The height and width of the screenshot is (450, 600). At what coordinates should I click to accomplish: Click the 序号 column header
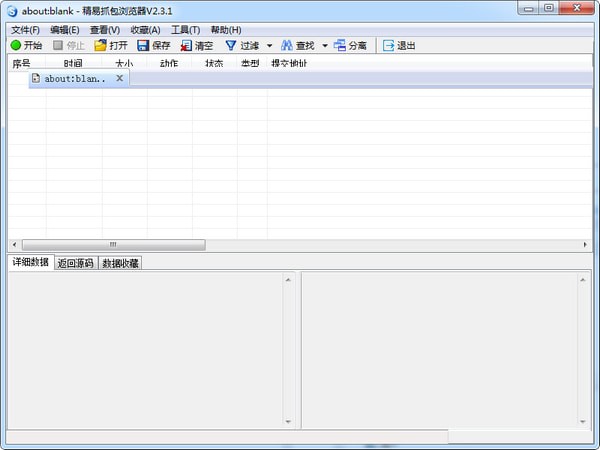[21, 63]
